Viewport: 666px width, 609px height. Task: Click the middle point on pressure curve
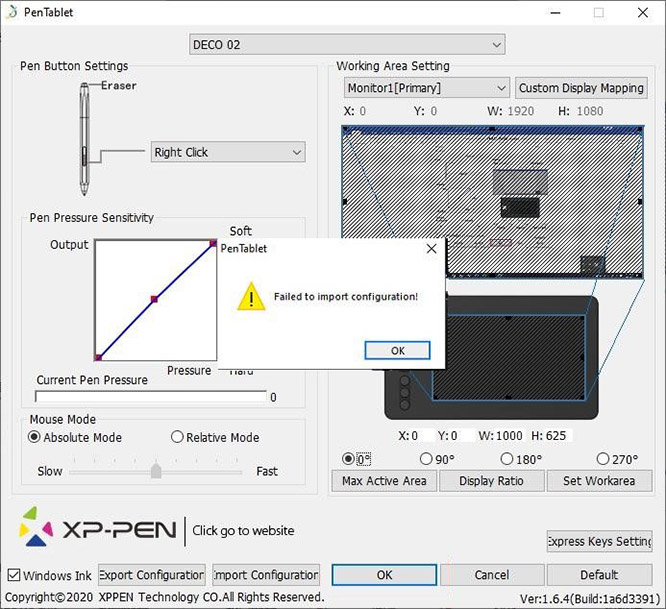(154, 299)
